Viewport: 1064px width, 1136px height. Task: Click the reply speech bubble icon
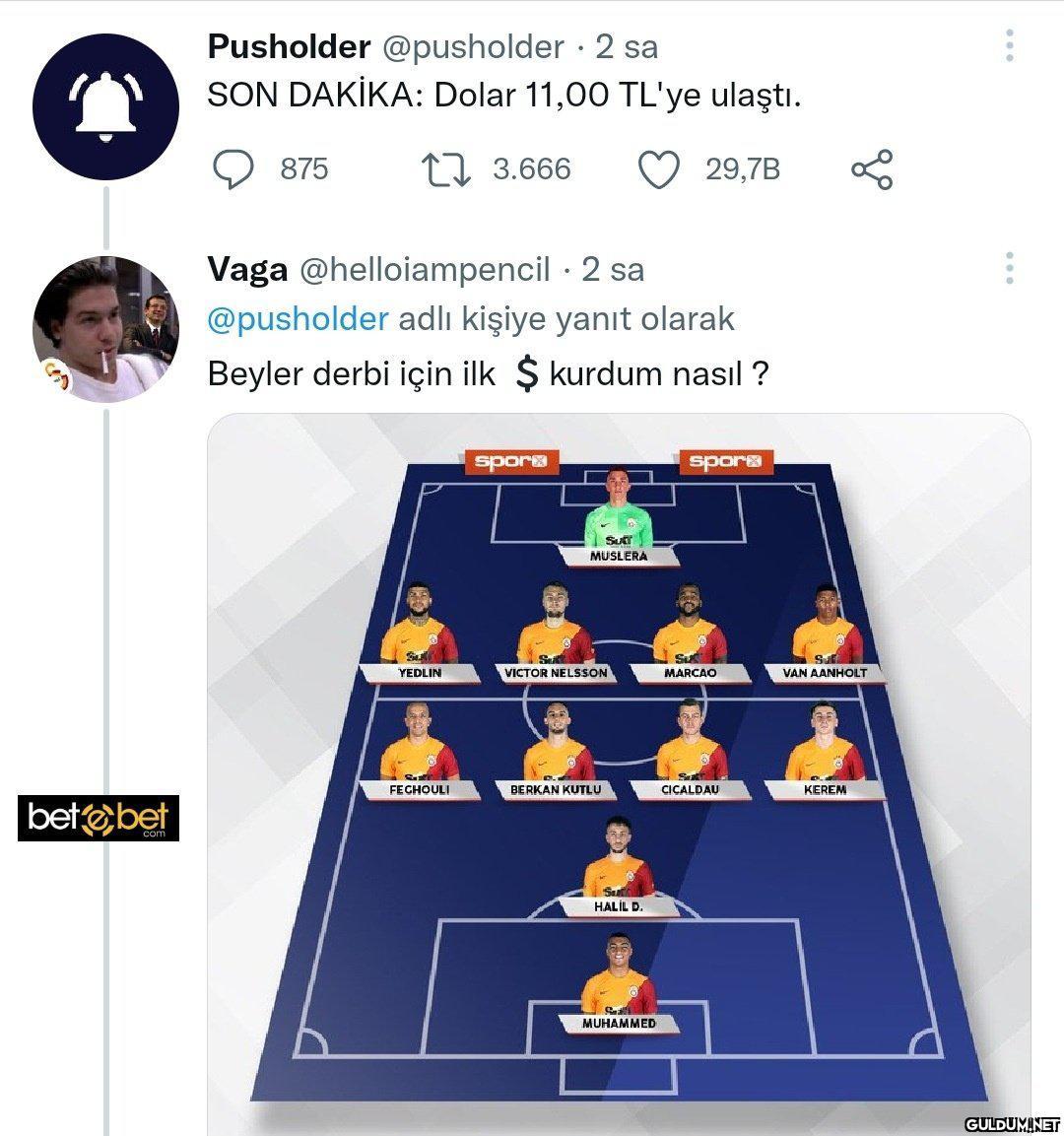coord(233,168)
